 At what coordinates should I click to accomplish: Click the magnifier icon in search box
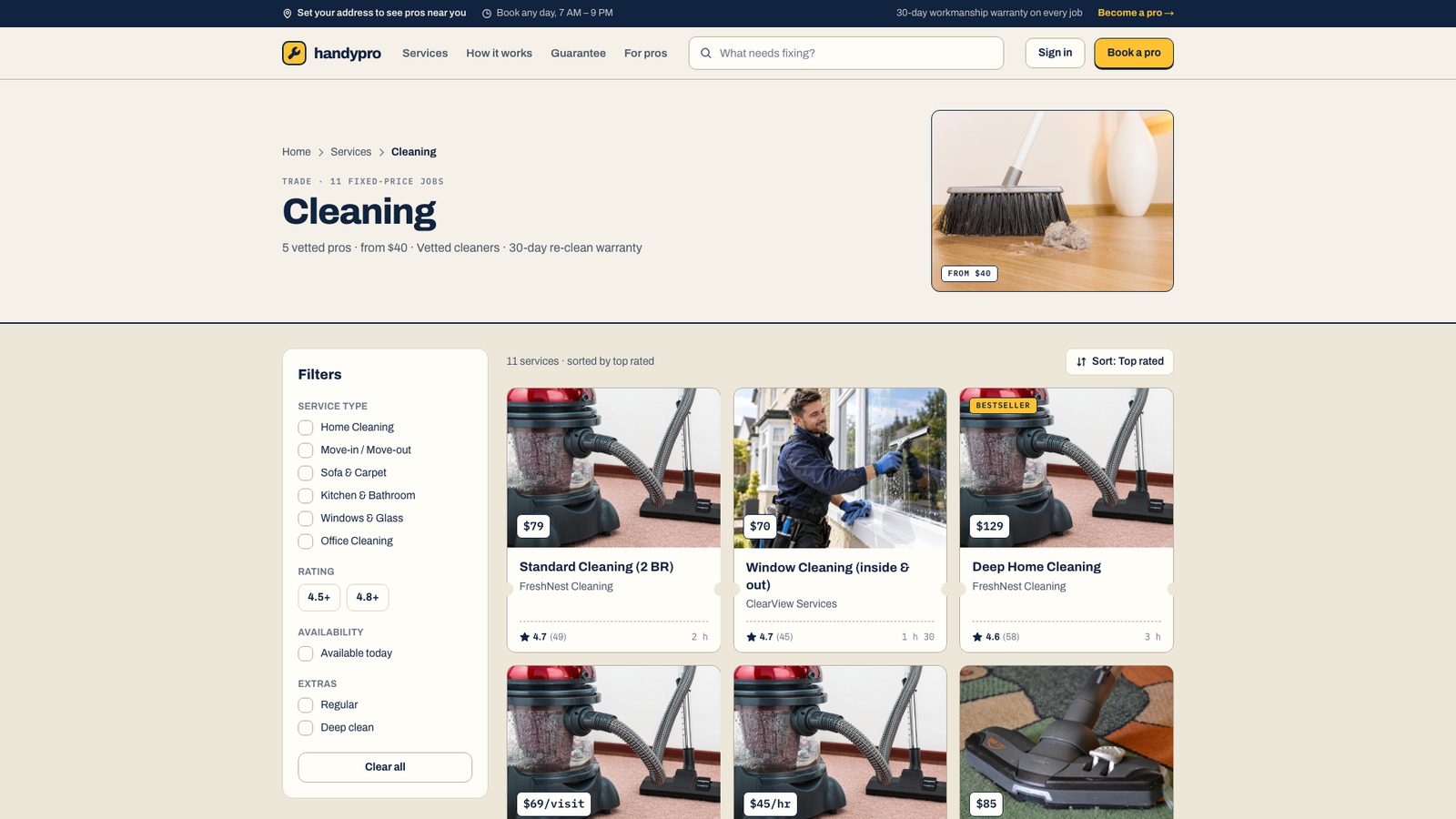point(706,53)
